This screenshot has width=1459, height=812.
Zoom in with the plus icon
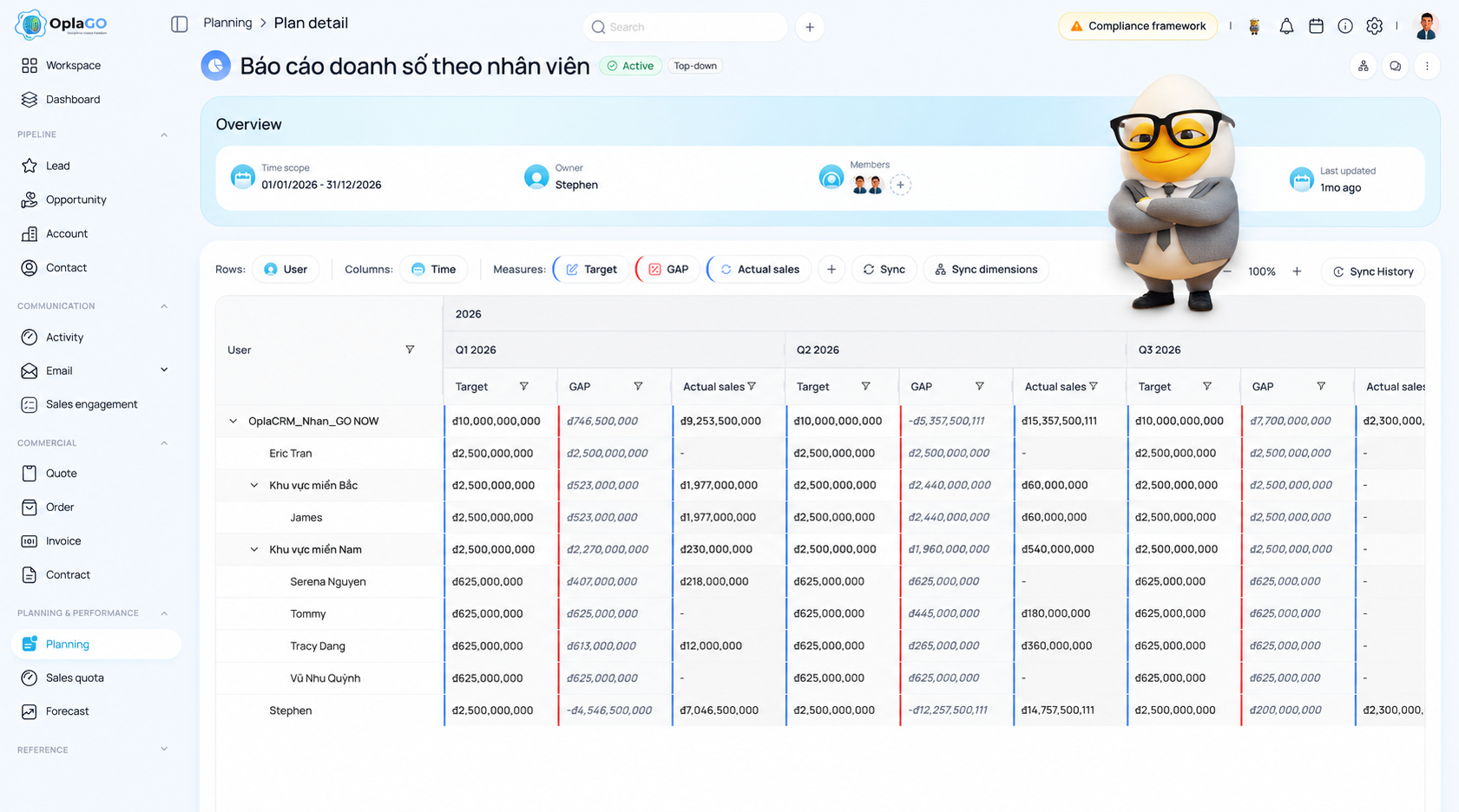point(1297,272)
